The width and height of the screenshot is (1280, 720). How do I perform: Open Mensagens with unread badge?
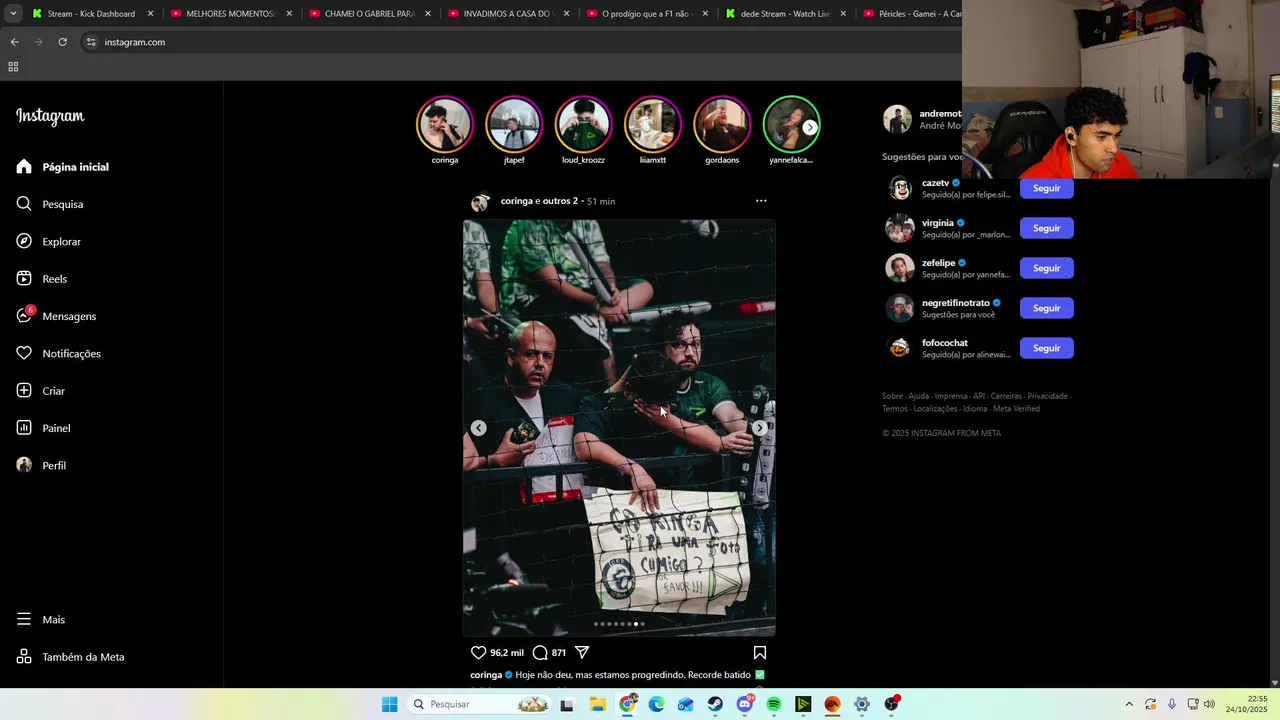56,316
